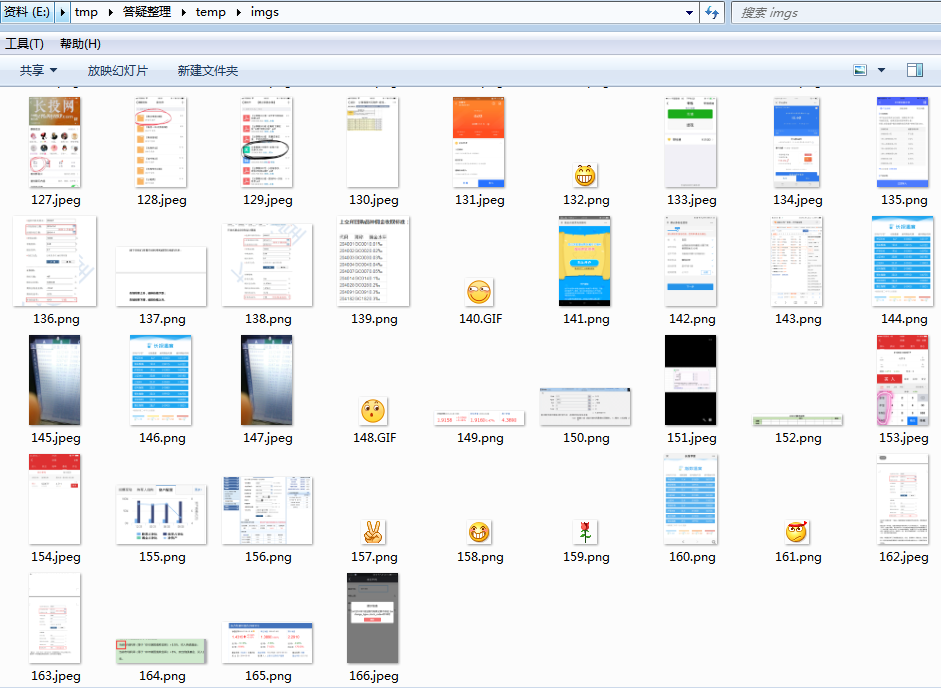Select the 143.png thumbnail
The image size is (941, 688).
click(x=797, y=261)
